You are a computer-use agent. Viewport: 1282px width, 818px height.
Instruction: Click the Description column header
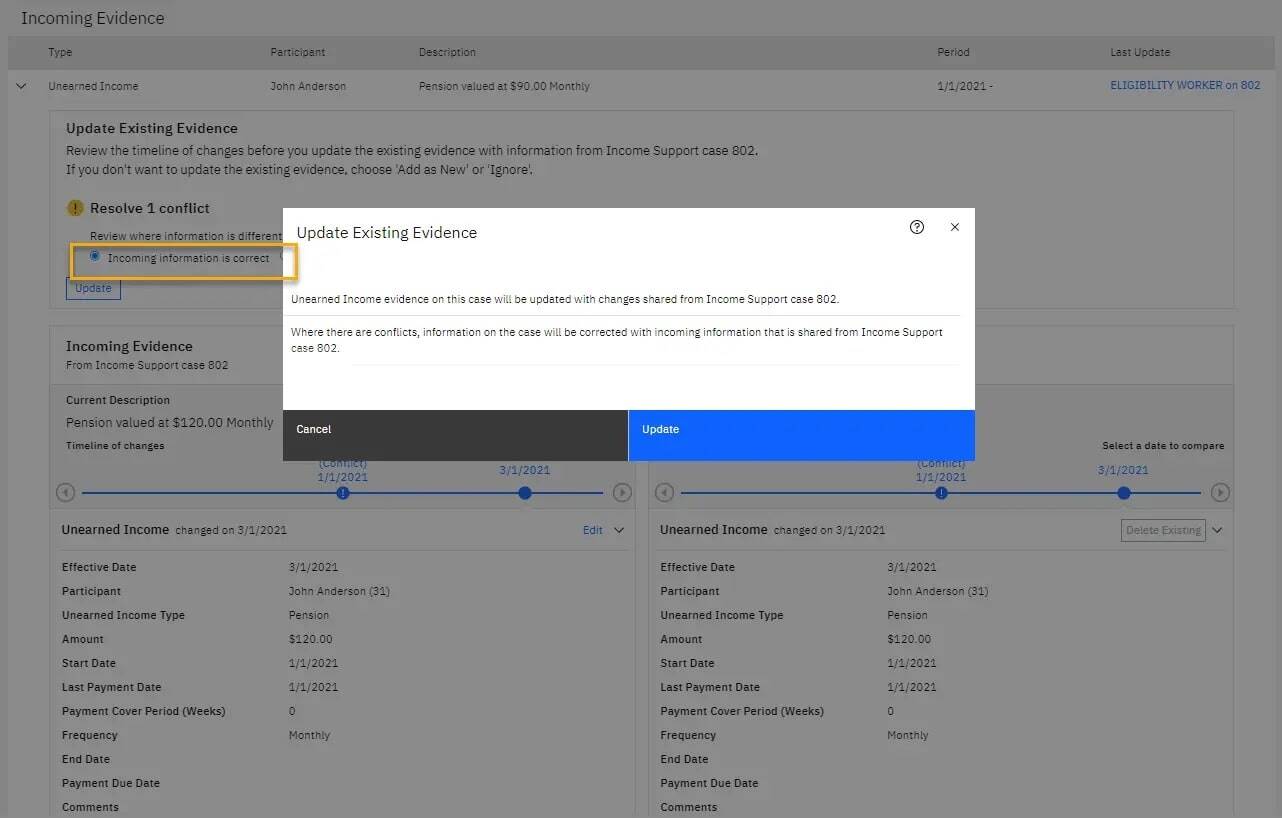[447, 52]
